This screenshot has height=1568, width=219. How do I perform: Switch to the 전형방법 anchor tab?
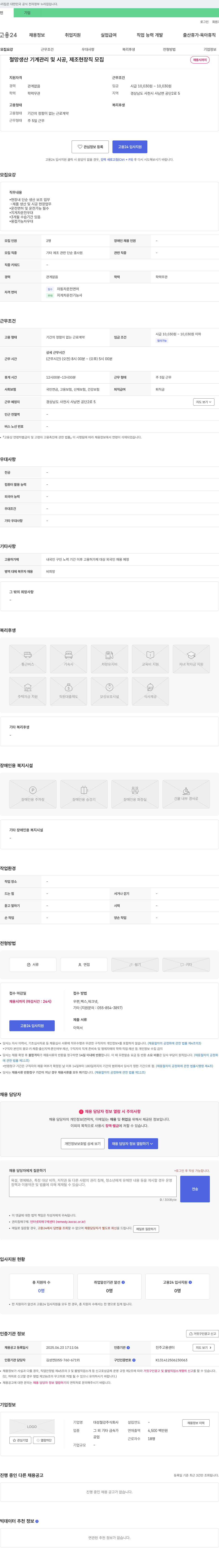tap(169, 49)
